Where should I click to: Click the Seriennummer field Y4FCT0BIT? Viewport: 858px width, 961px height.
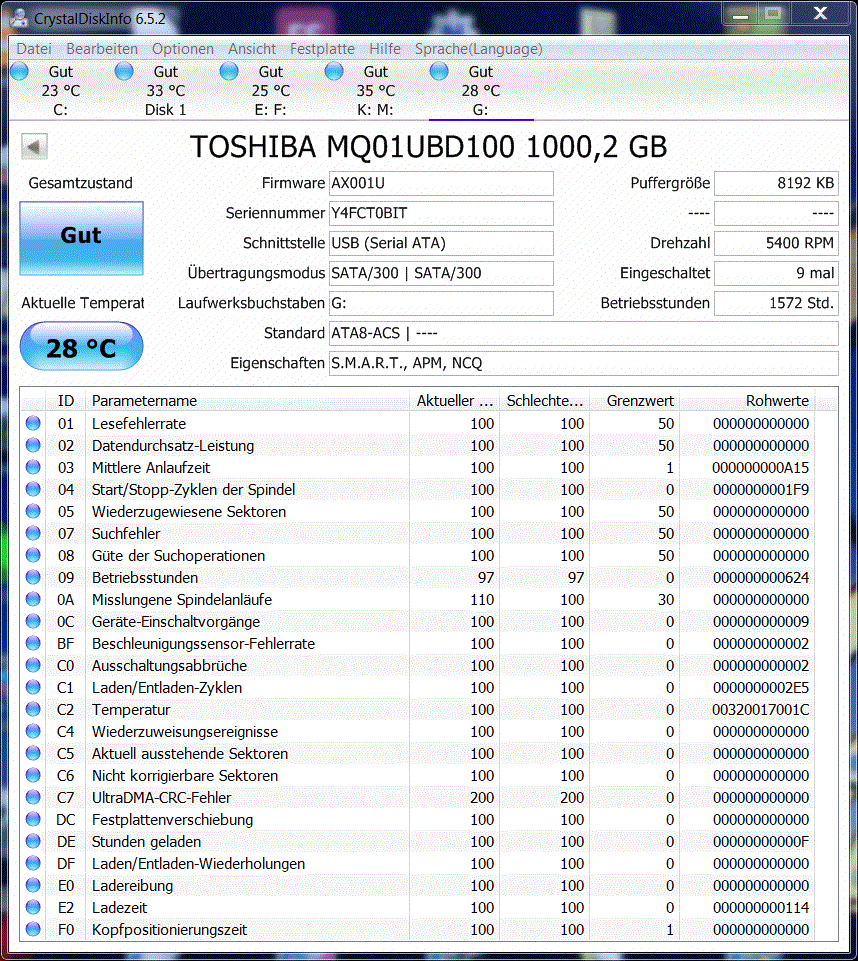[441, 213]
